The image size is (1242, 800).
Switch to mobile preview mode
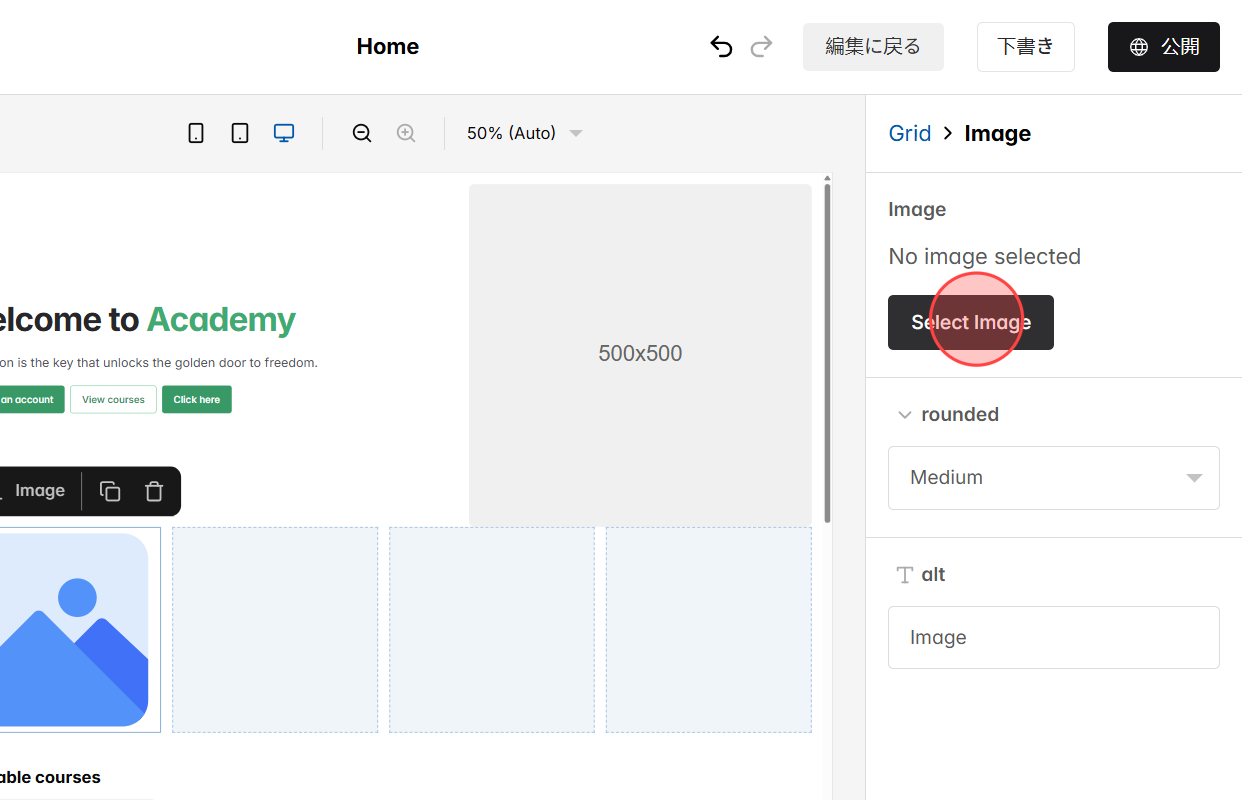pos(196,132)
